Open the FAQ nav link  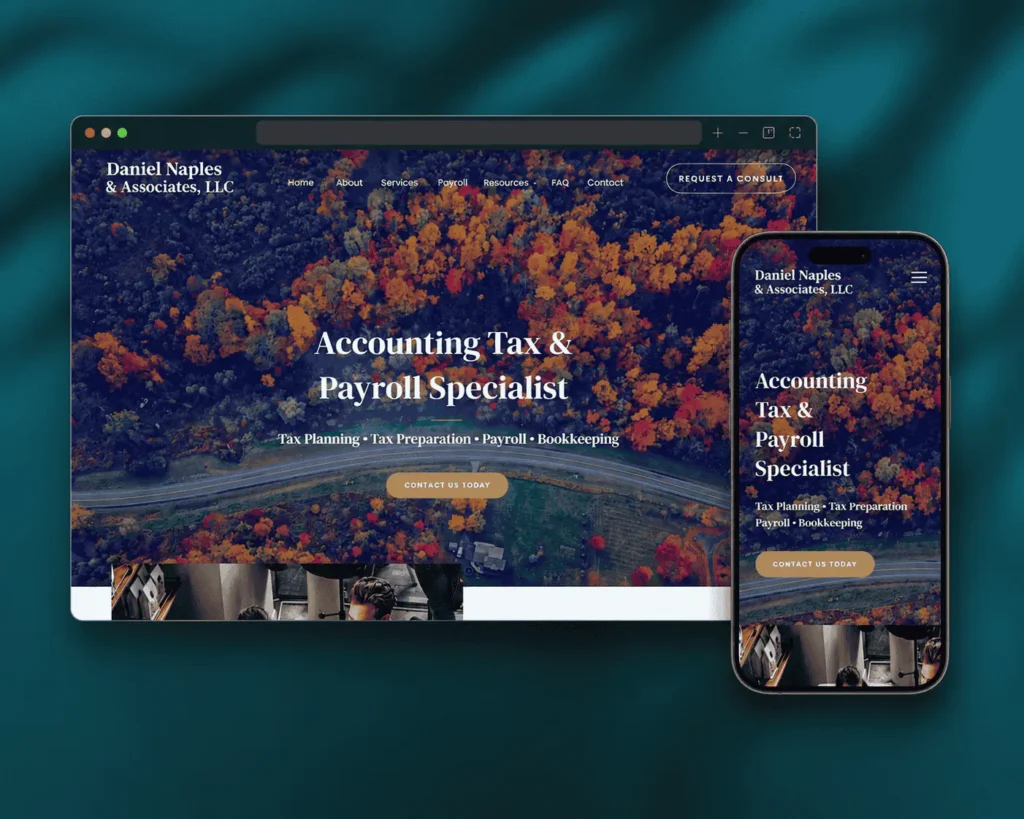pyautogui.click(x=560, y=182)
